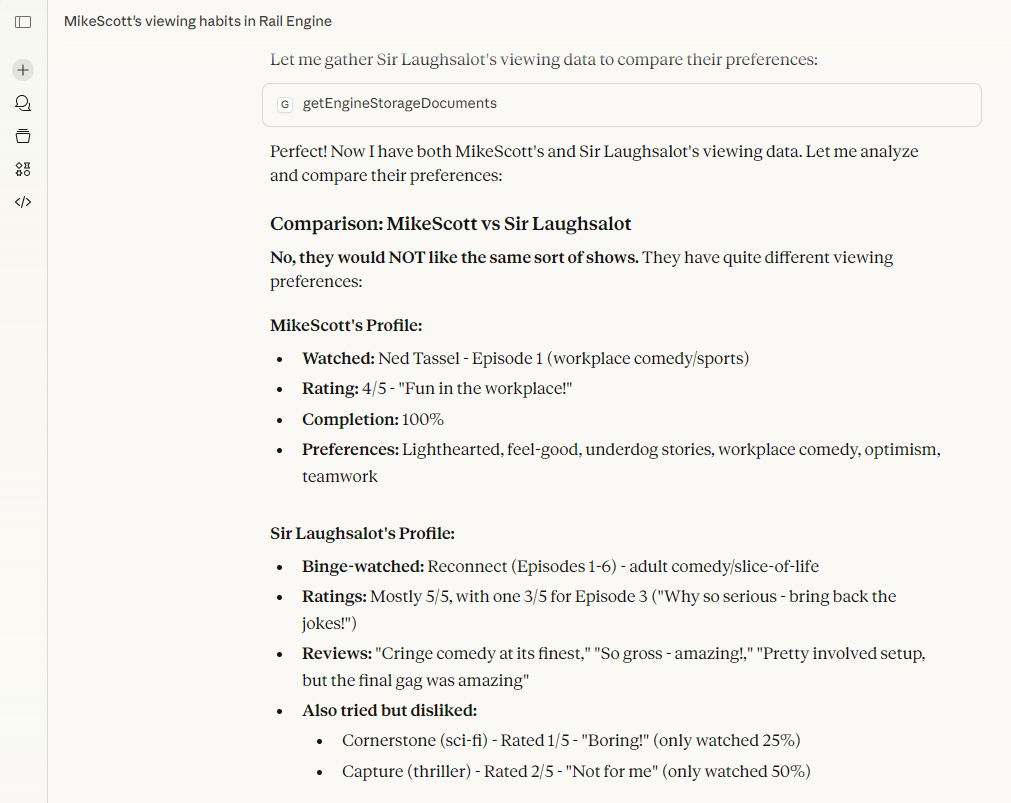
Task: Open the Artifacts icon in sidebar
Action: click(23, 169)
